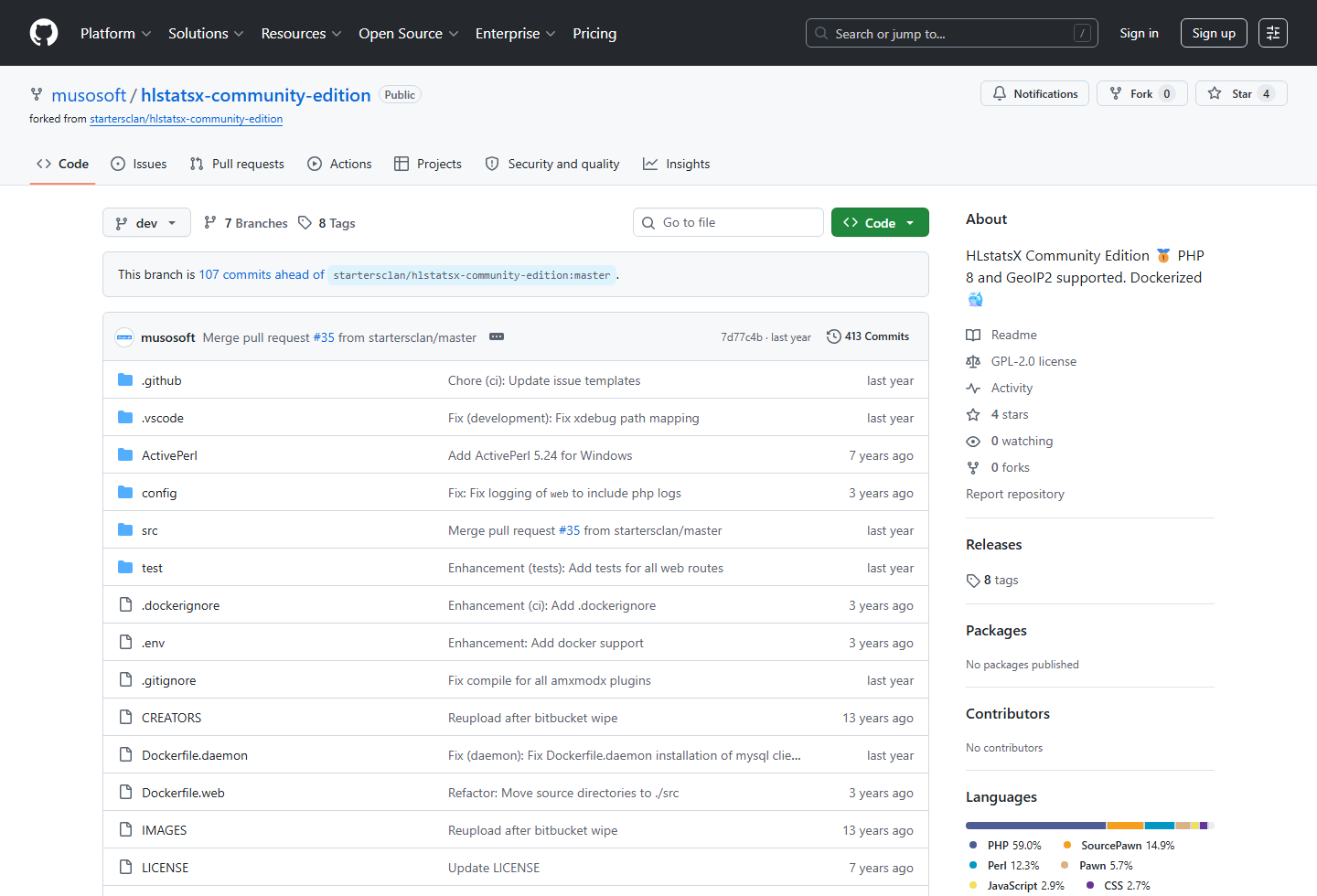
Task: Switch to the Issues tab
Action: pos(139,164)
